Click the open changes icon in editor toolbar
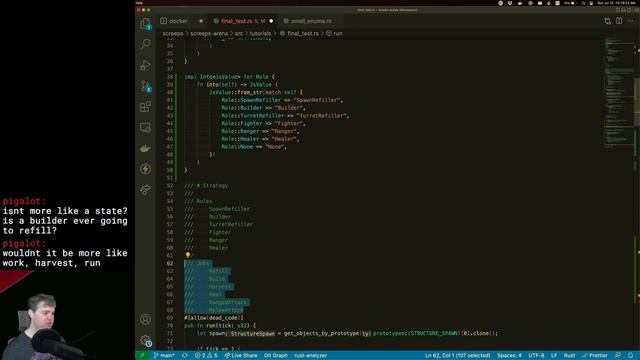The image size is (640, 360). click(608, 21)
